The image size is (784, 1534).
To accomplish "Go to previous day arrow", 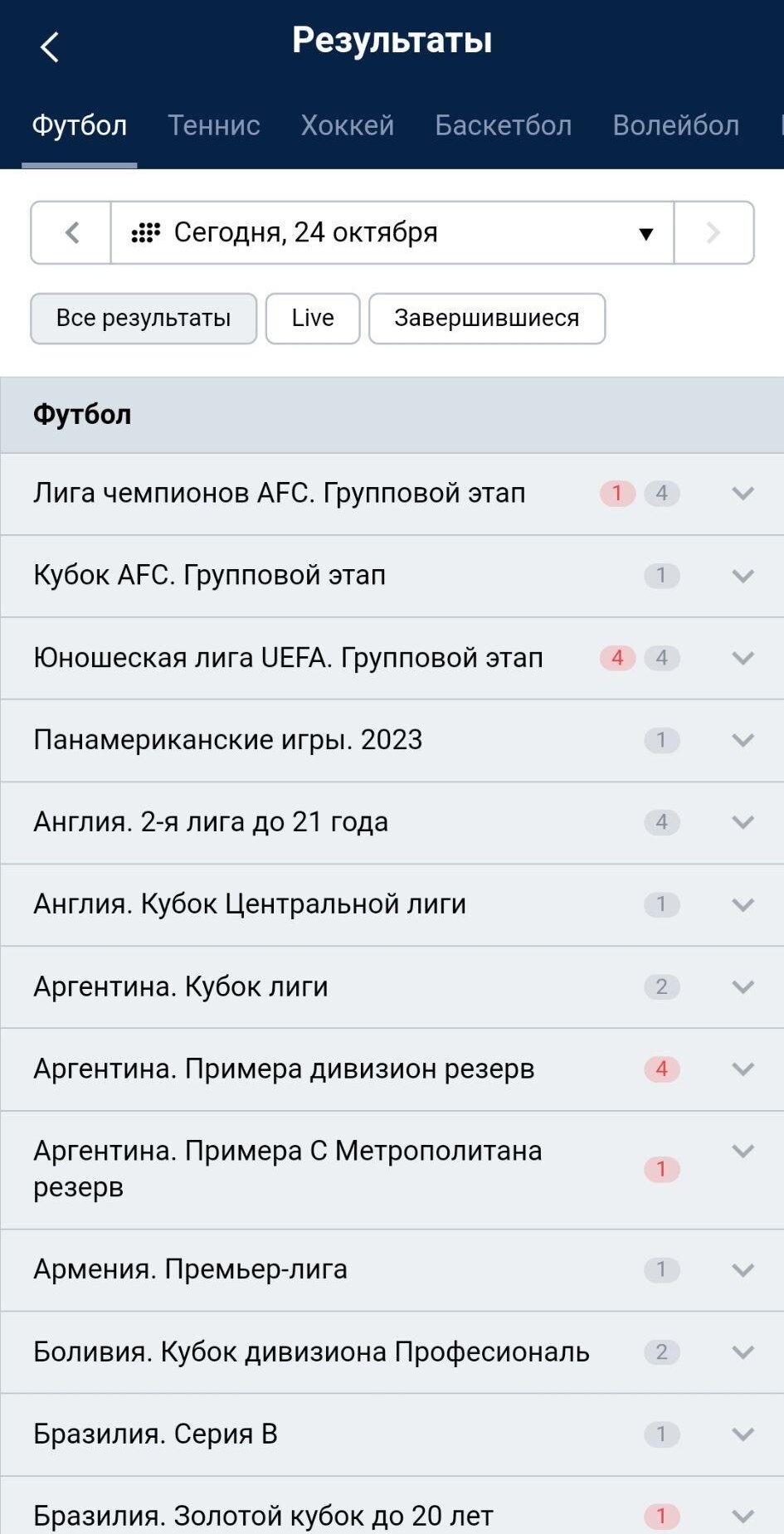I will click(x=71, y=233).
